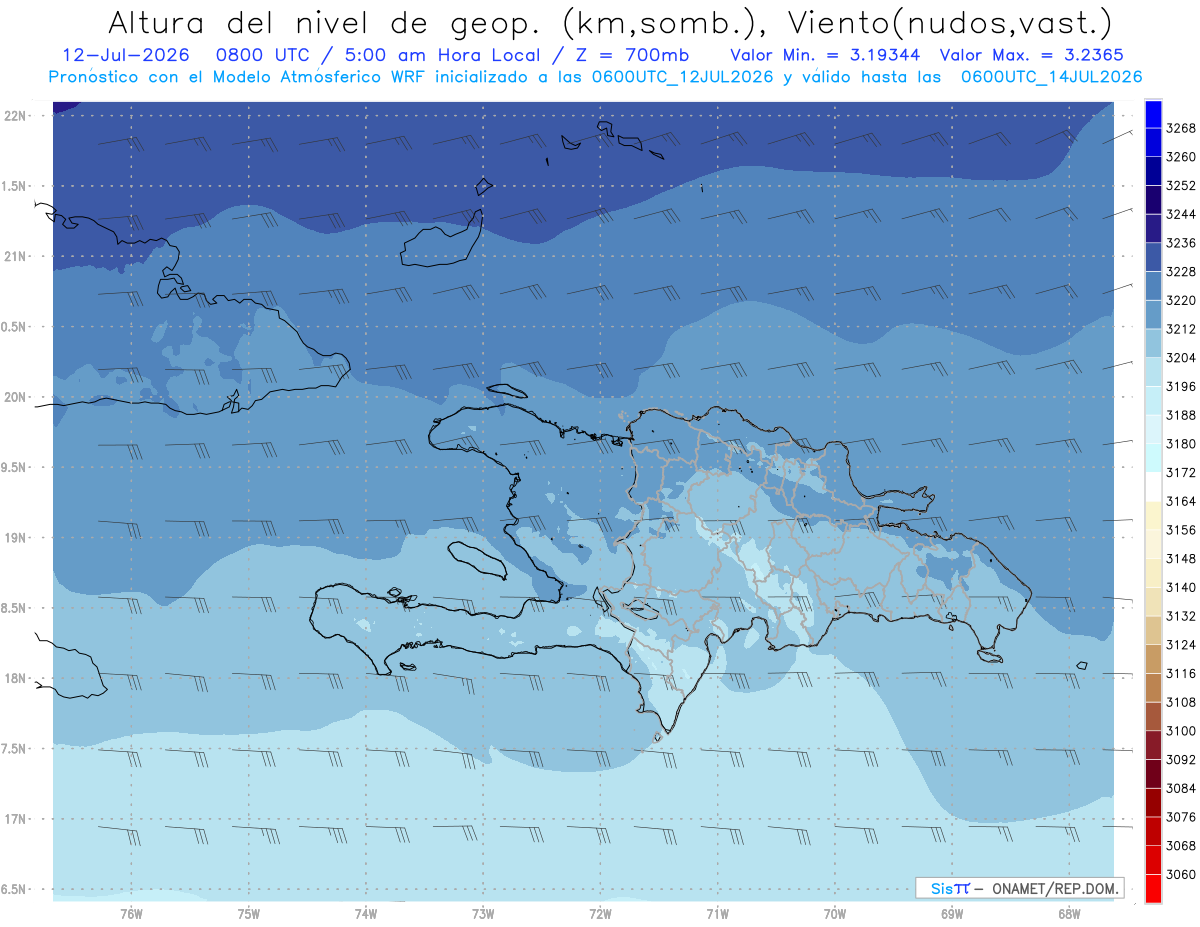Select the legend value '3060'
Viewport: 1200px width, 927px height.
pyautogui.click(x=1181, y=874)
